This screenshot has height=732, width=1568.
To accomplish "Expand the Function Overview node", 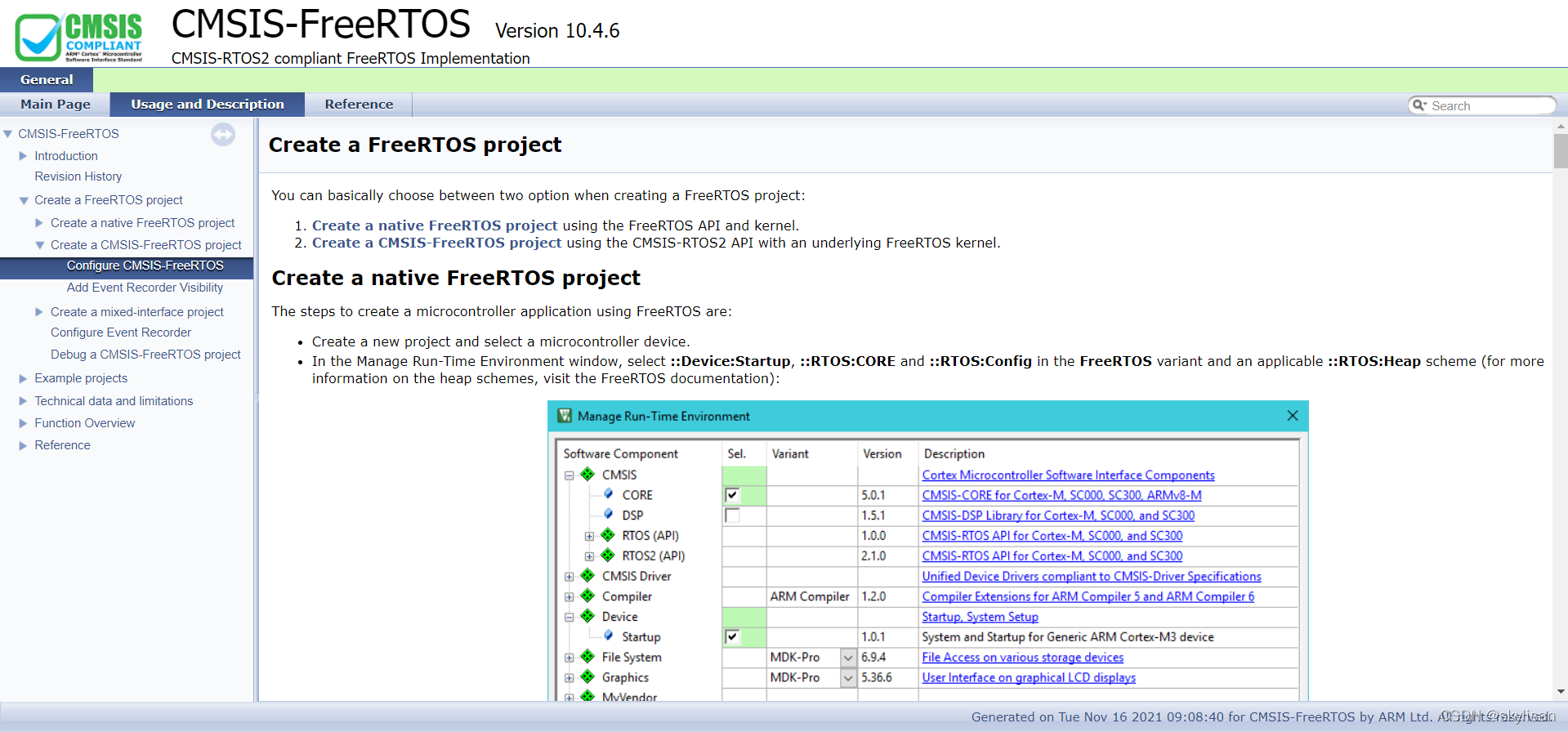I will coord(24,423).
